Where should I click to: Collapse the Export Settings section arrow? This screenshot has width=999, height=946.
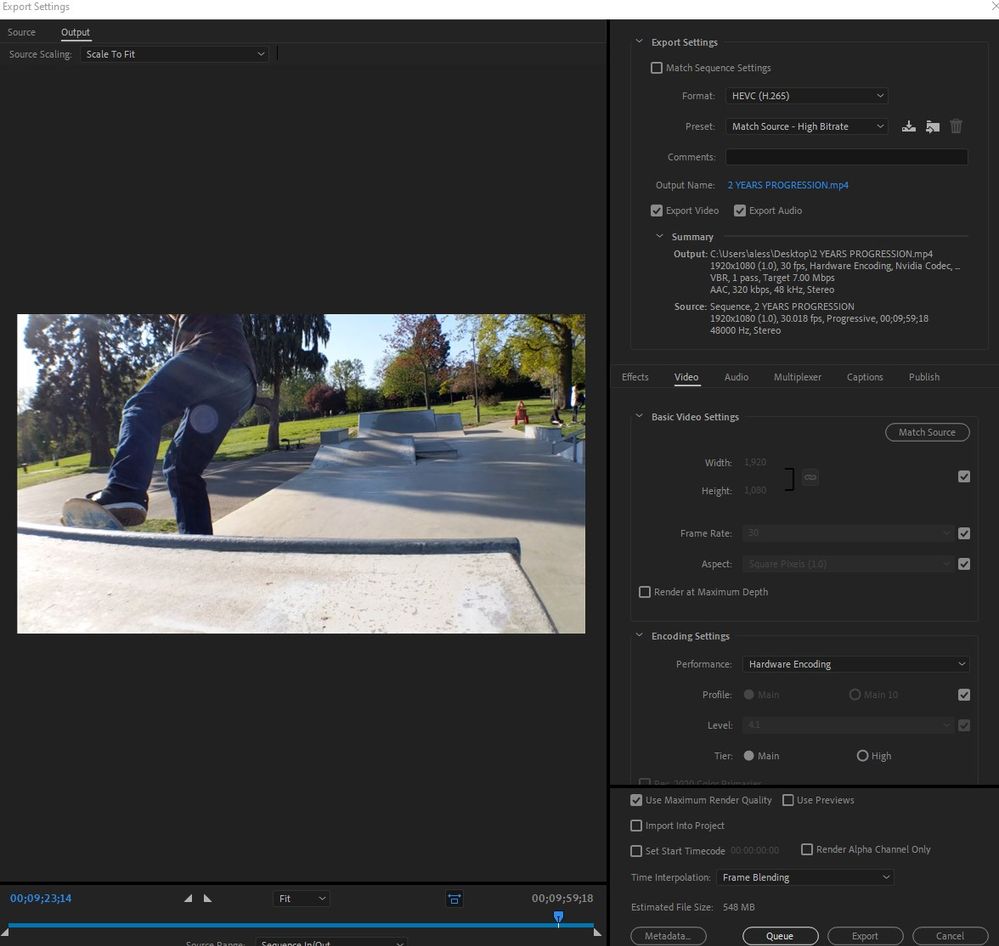point(639,43)
